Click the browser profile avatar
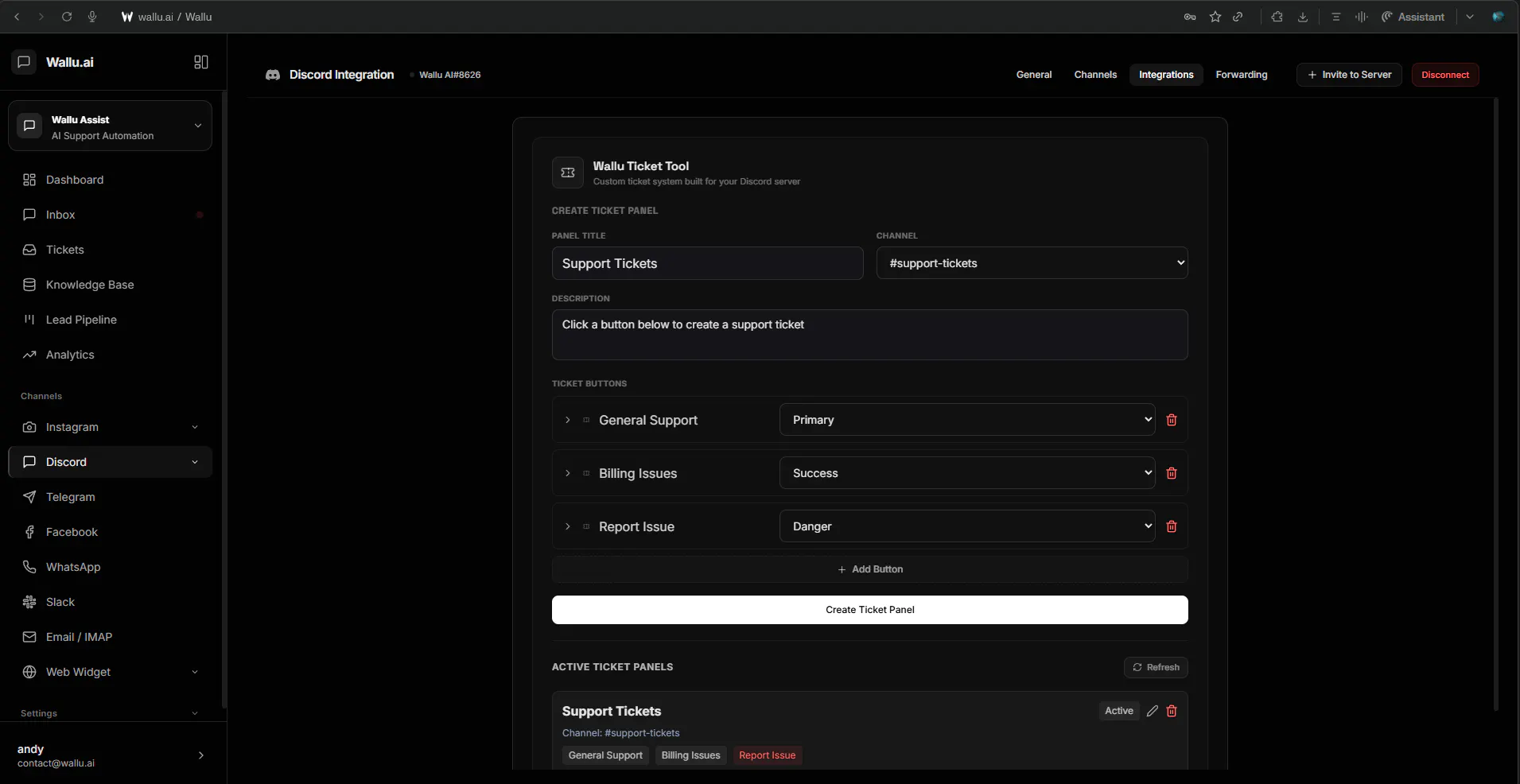 (x=1498, y=17)
